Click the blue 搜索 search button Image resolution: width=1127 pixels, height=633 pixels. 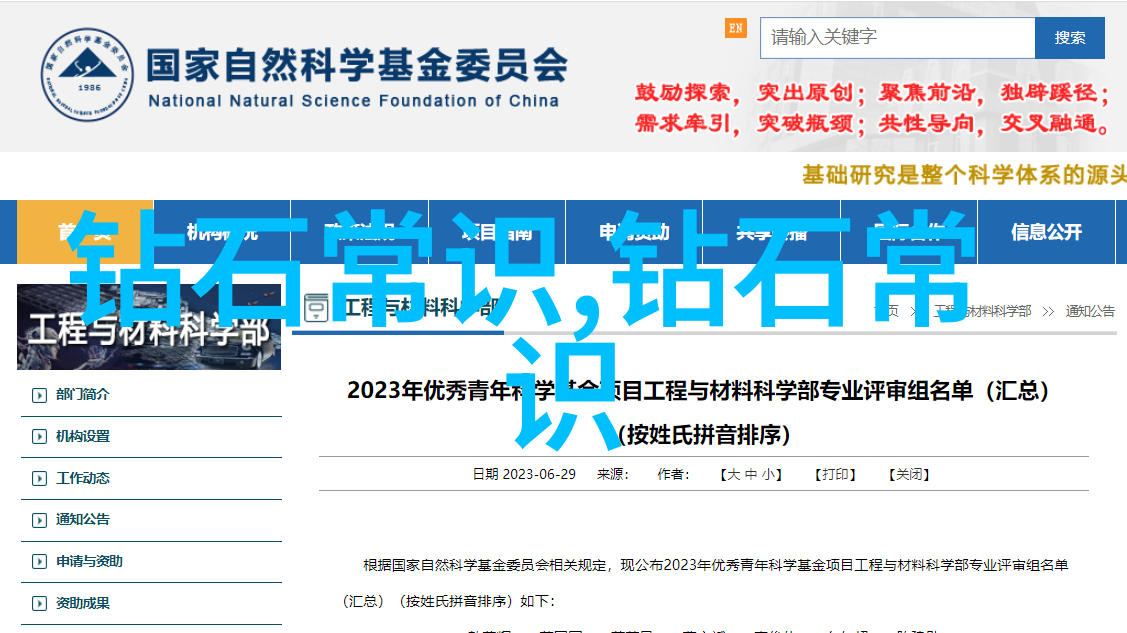point(1070,37)
